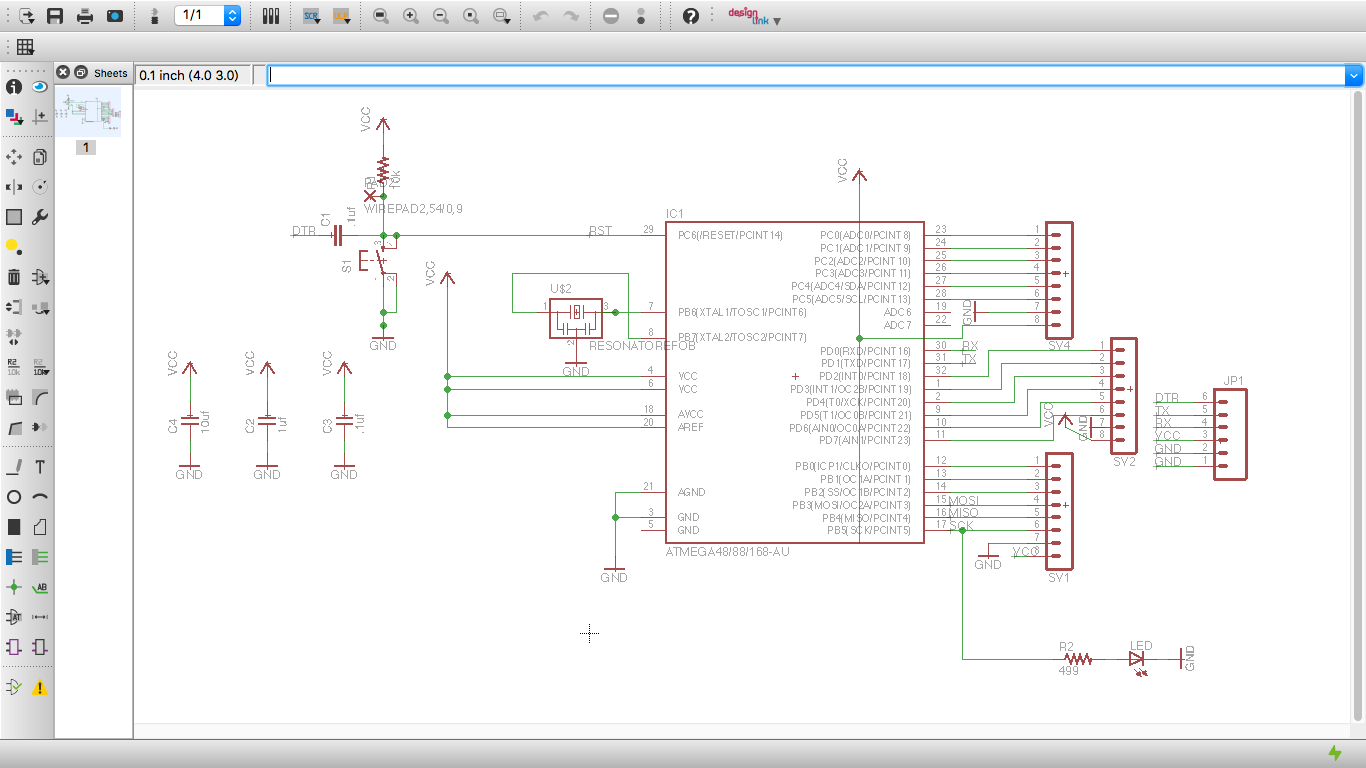Select the Rotate tool

pyautogui.click(x=40, y=187)
